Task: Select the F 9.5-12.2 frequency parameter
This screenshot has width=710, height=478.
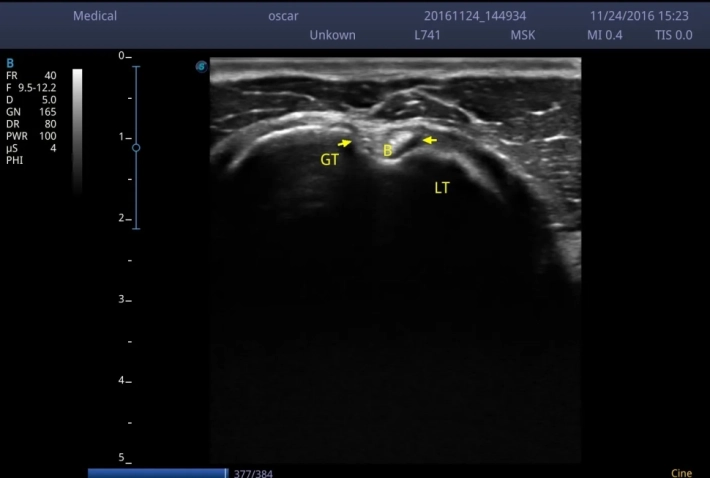Action: (x=30, y=87)
